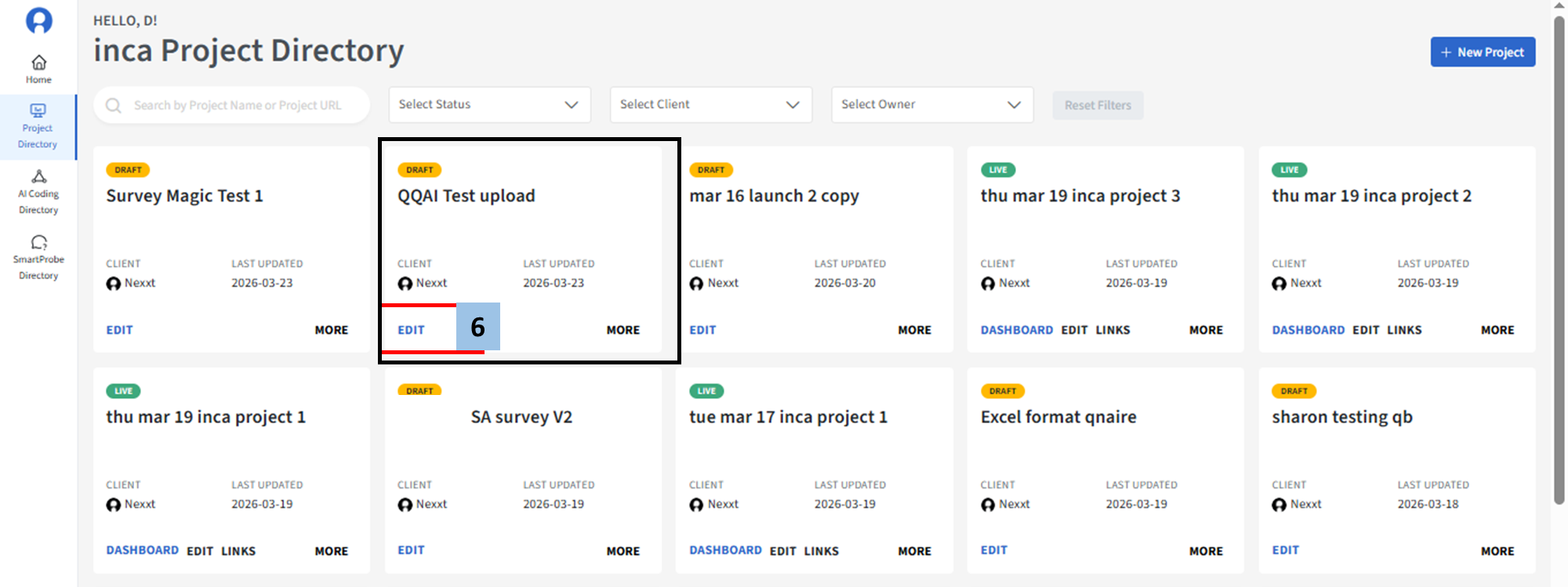This screenshot has width=1568, height=587.
Task: Open the Select Owner dropdown
Action: click(931, 105)
